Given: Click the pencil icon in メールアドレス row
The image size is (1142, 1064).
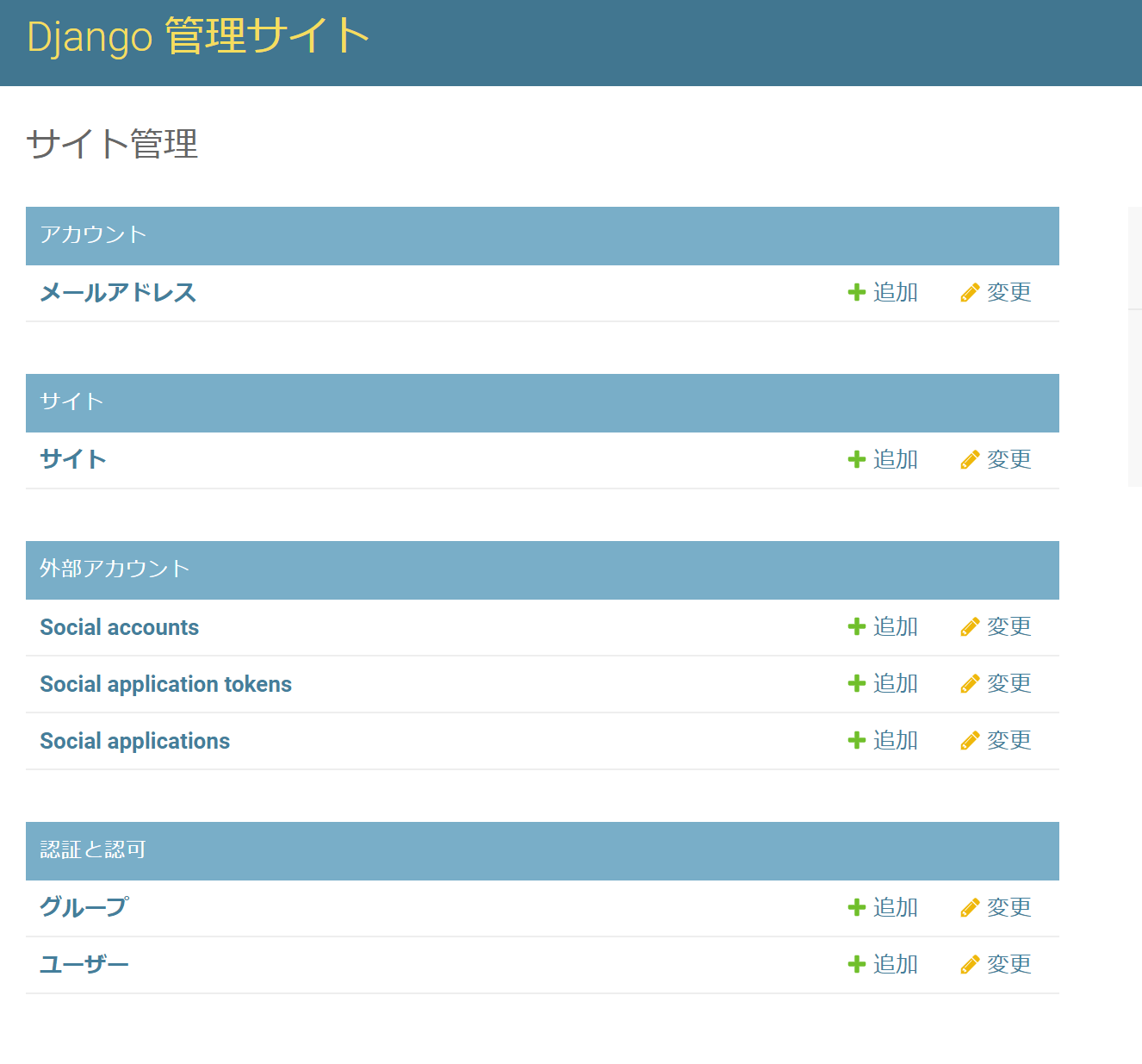Looking at the screenshot, I should (970, 293).
